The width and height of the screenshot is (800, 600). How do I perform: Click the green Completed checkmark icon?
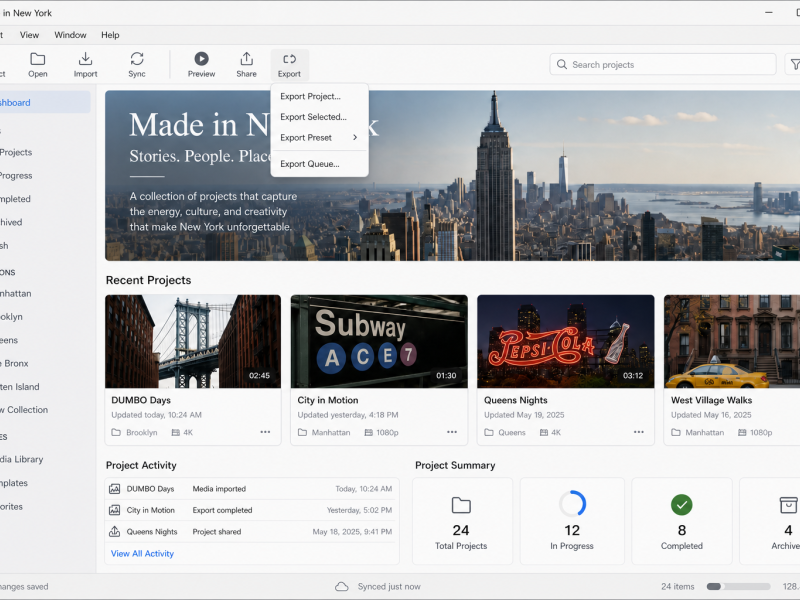[x=682, y=505]
